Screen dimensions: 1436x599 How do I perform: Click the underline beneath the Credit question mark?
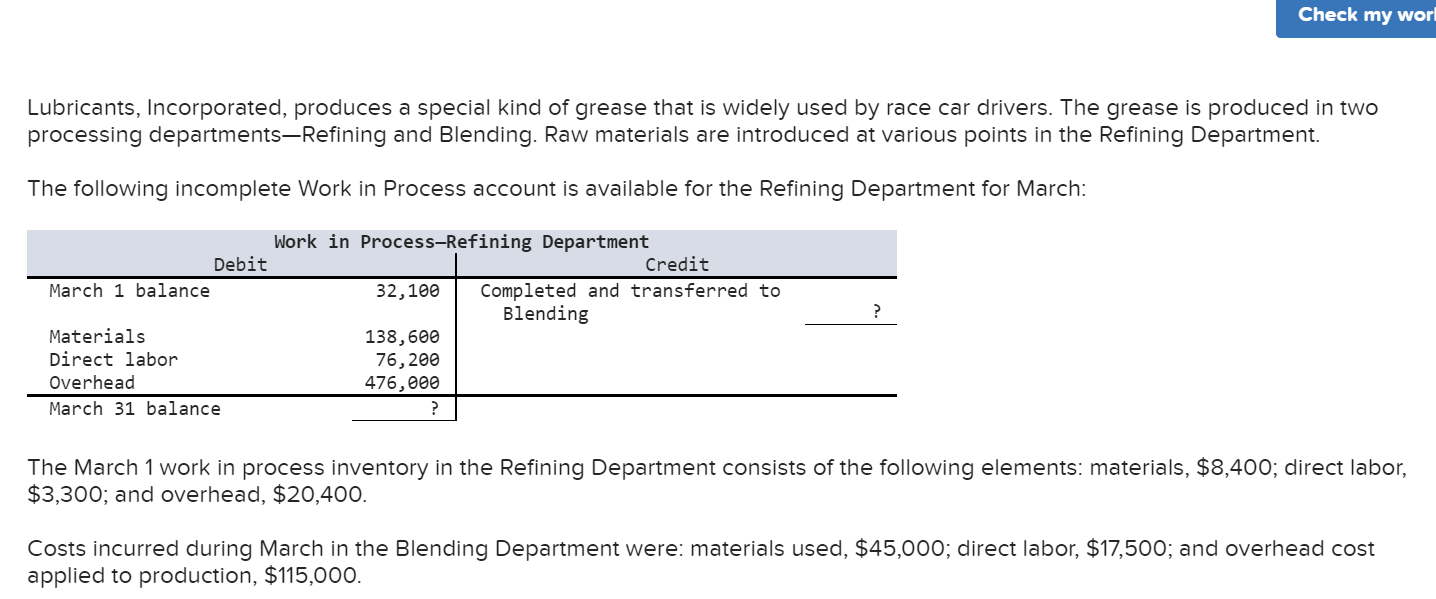pos(850,322)
